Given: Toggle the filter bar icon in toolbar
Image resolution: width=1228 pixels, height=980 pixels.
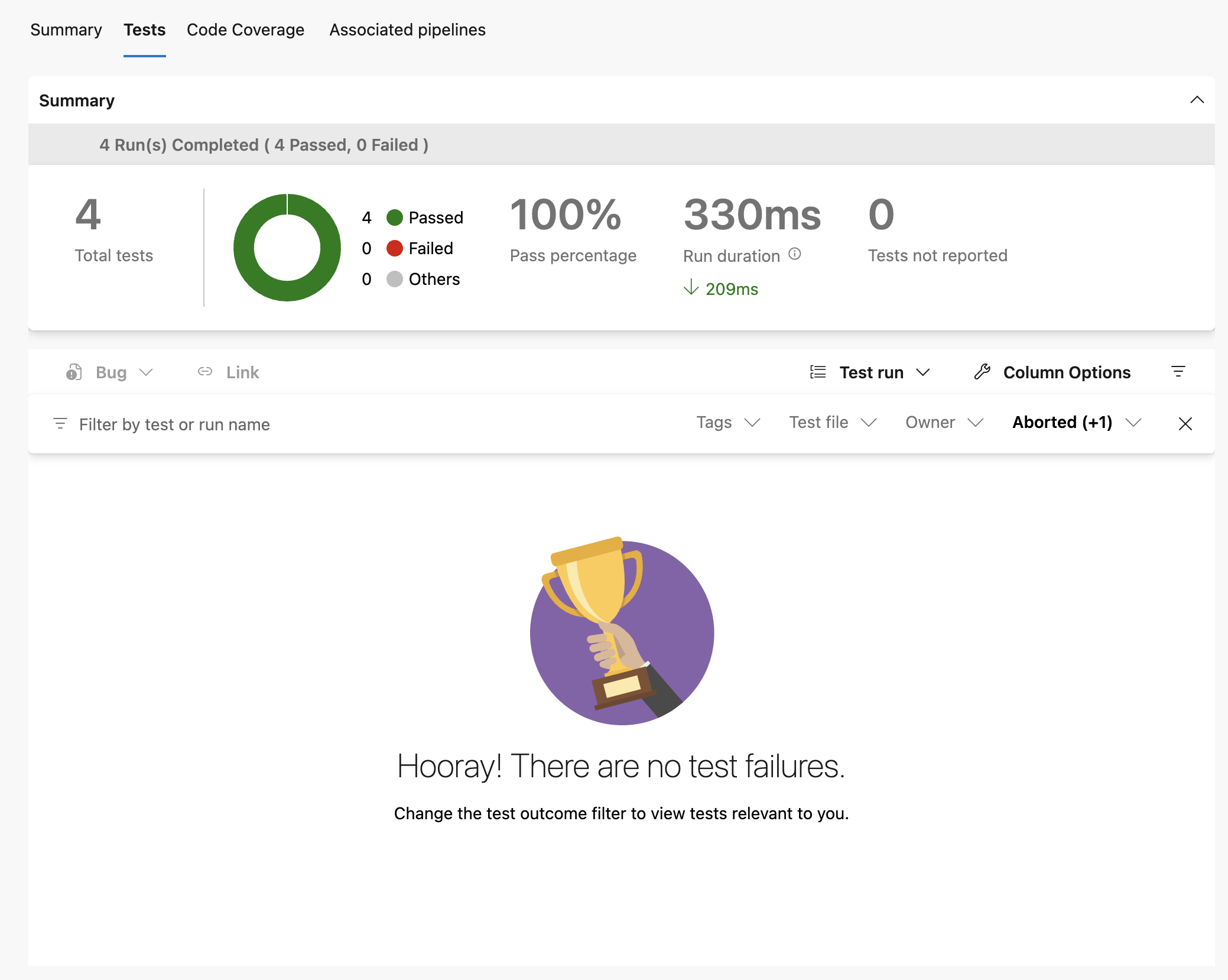Looking at the screenshot, I should 1178,372.
